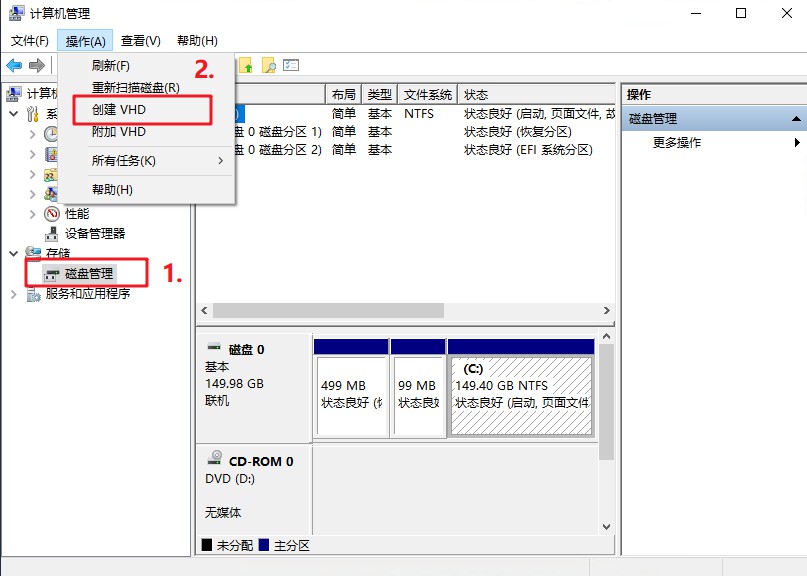807x576 pixels.
Task: Select 服务和应用程序 in the tree
Action: (x=88, y=294)
